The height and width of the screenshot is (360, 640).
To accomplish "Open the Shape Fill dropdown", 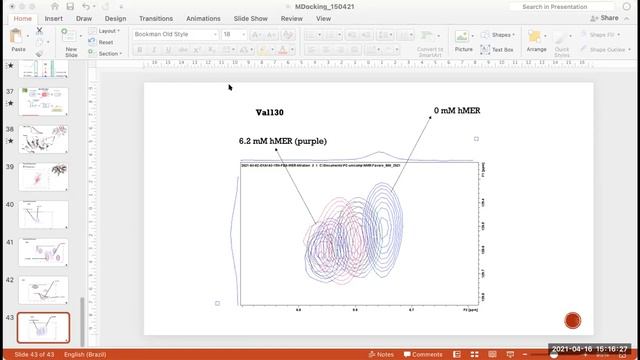I will (601, 35).
